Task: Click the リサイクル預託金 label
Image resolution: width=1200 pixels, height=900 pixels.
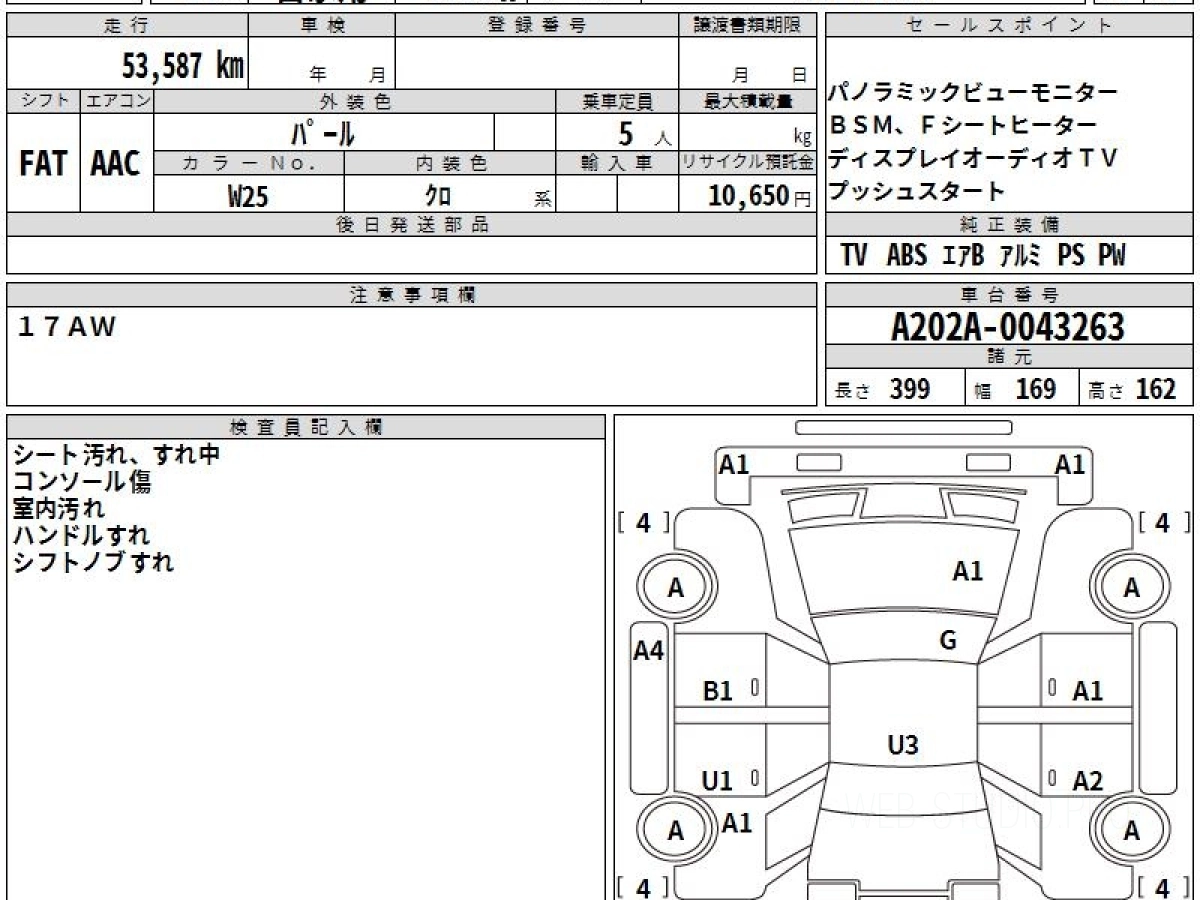Action: tap(748, 163)
